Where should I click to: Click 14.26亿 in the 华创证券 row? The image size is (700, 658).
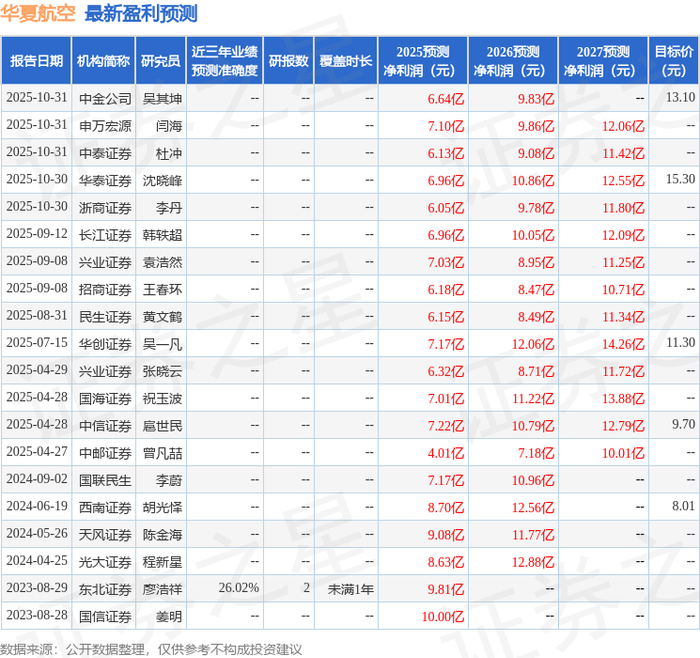click(623, 344)
